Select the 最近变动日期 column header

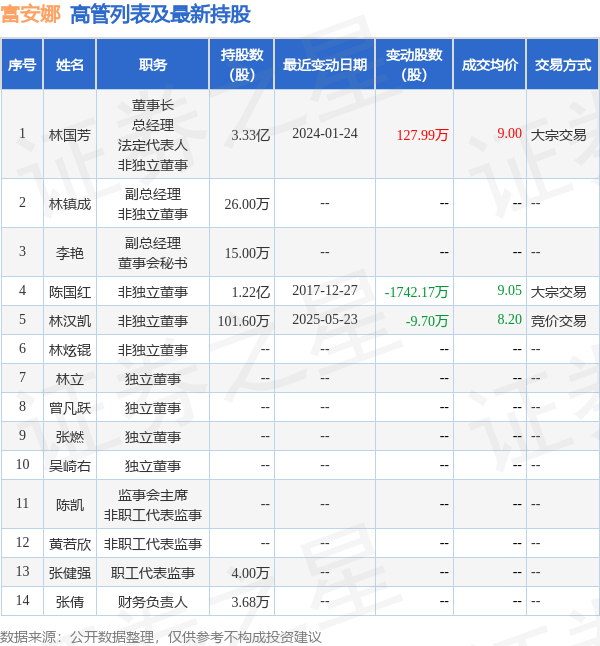[325, 65]
